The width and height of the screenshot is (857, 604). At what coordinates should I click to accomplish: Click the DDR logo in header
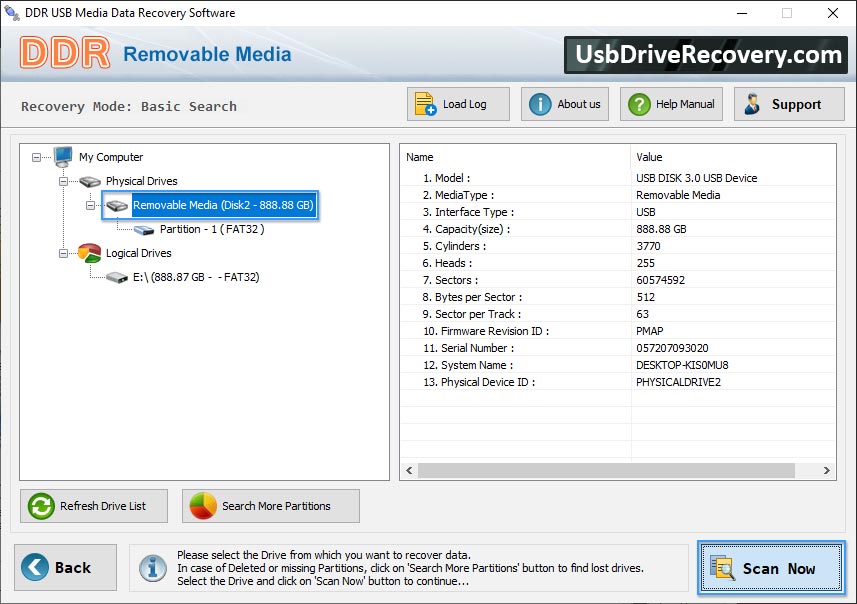click(x=64, y=53)
